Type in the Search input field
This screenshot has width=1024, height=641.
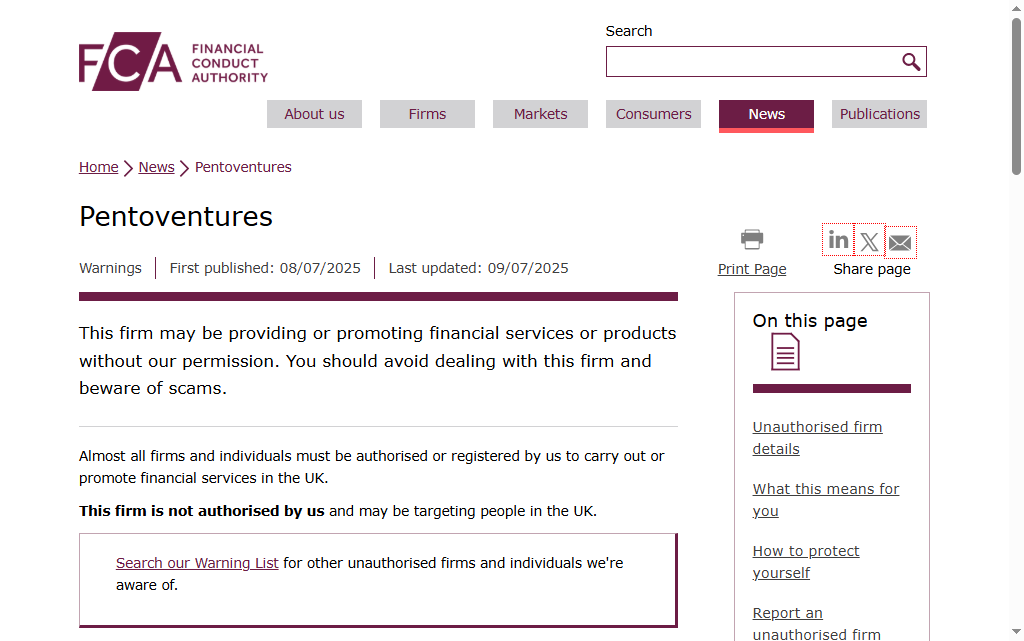coord(752,62)
